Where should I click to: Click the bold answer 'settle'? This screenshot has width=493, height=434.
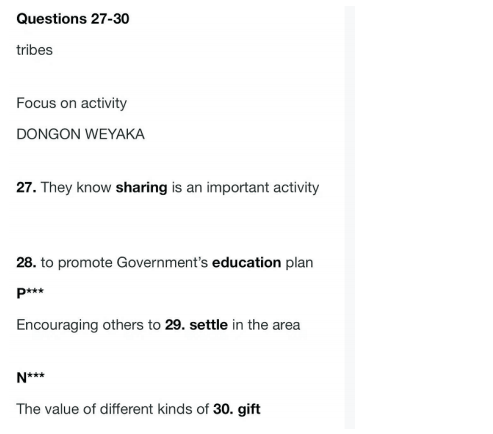click(208, 325)
